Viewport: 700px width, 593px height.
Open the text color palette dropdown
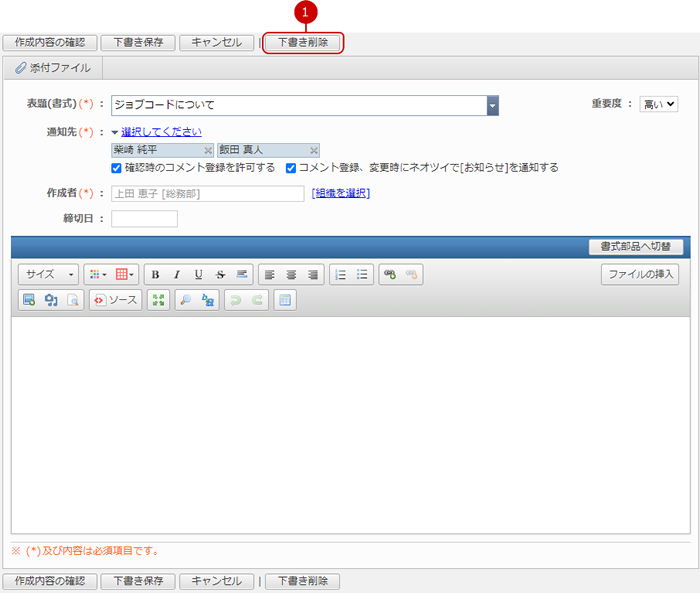point(98,275)
